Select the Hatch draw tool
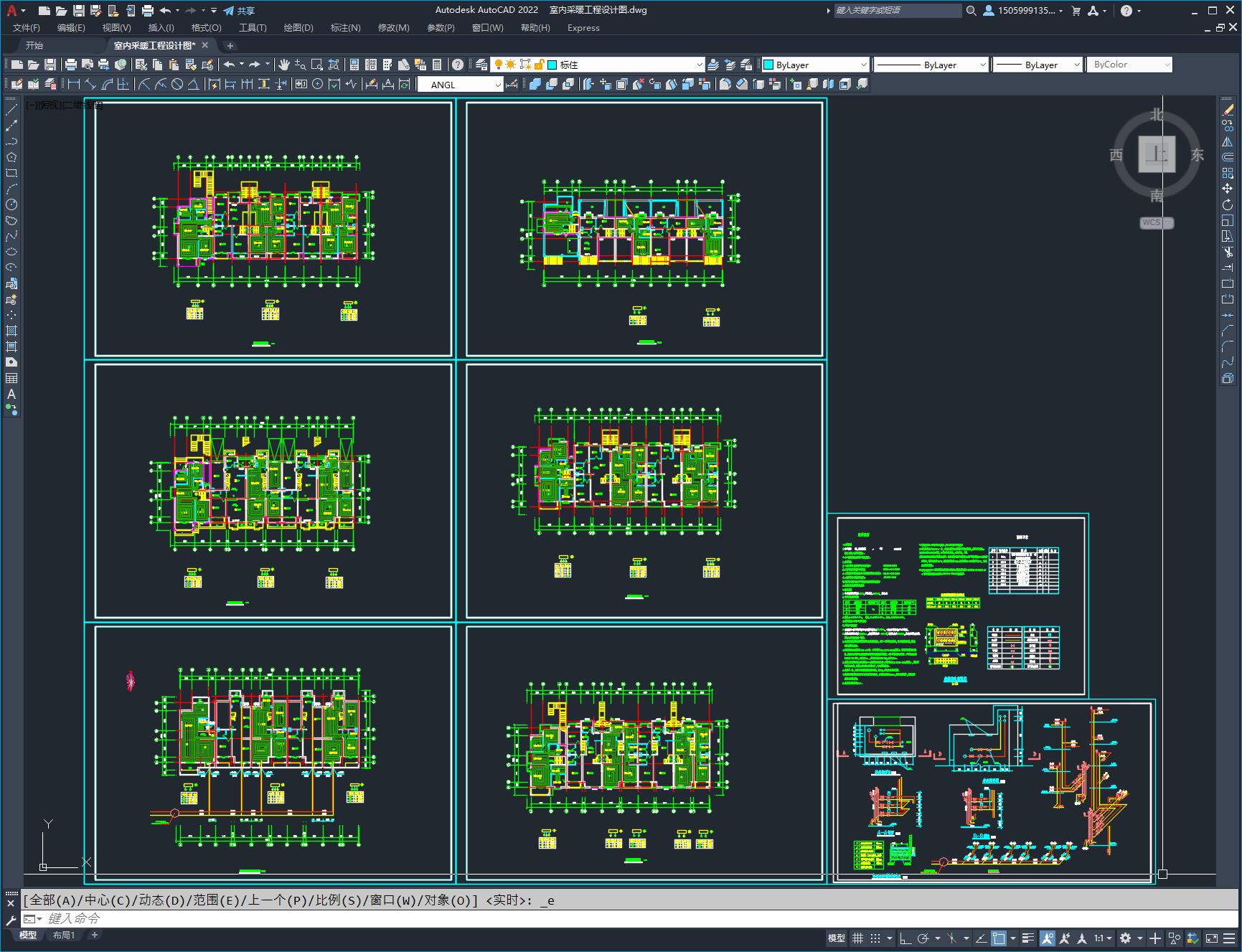 pos(11,331)
